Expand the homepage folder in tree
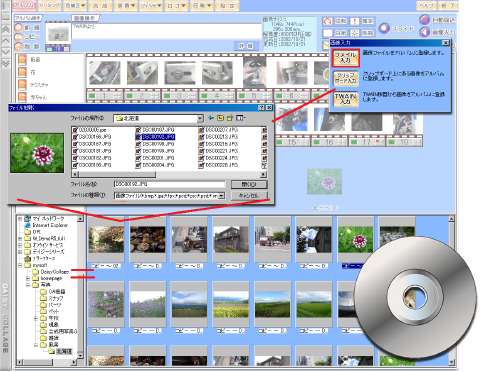 [28, 278]
